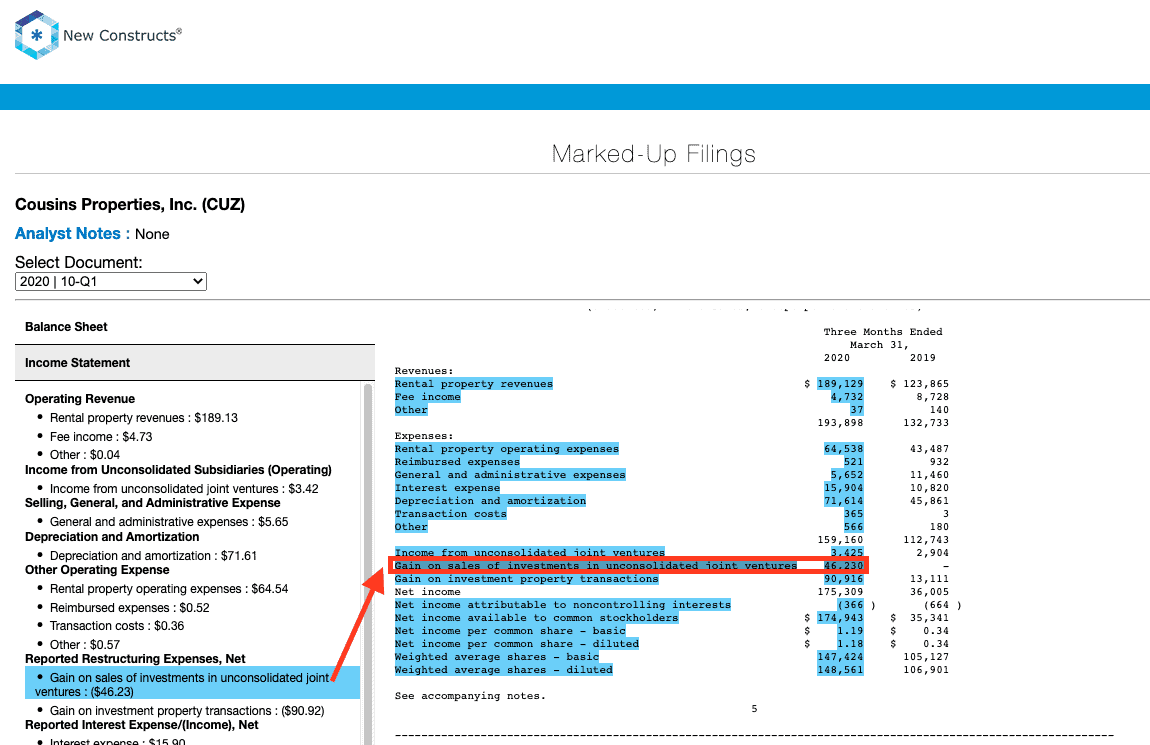Click the 174,943 value in filing

840,618
